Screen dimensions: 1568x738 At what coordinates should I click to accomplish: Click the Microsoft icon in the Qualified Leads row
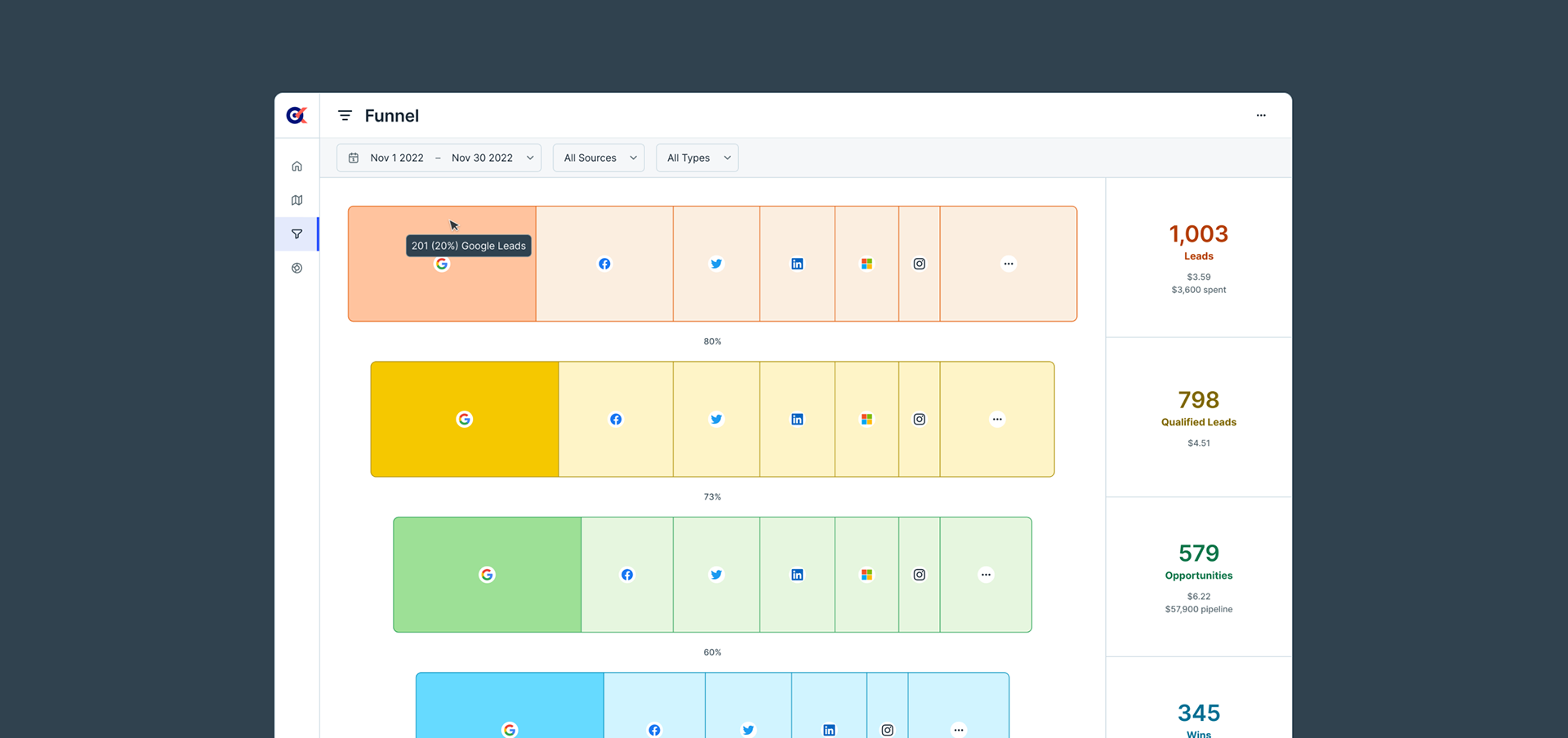(x=866, y=419)
